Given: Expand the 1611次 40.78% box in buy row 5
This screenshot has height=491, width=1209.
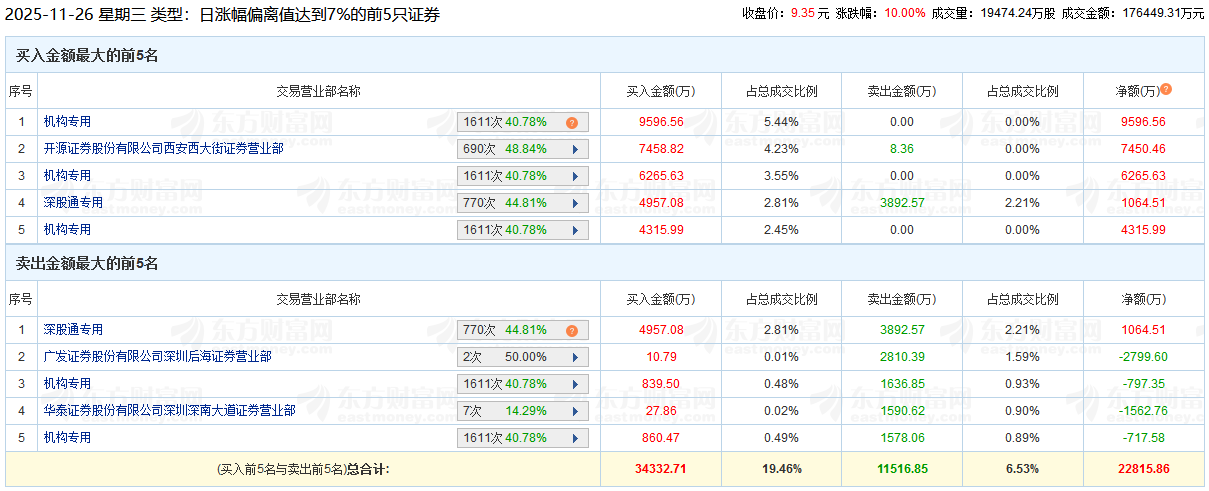Looking at the screenshot, I should point(522,230).
